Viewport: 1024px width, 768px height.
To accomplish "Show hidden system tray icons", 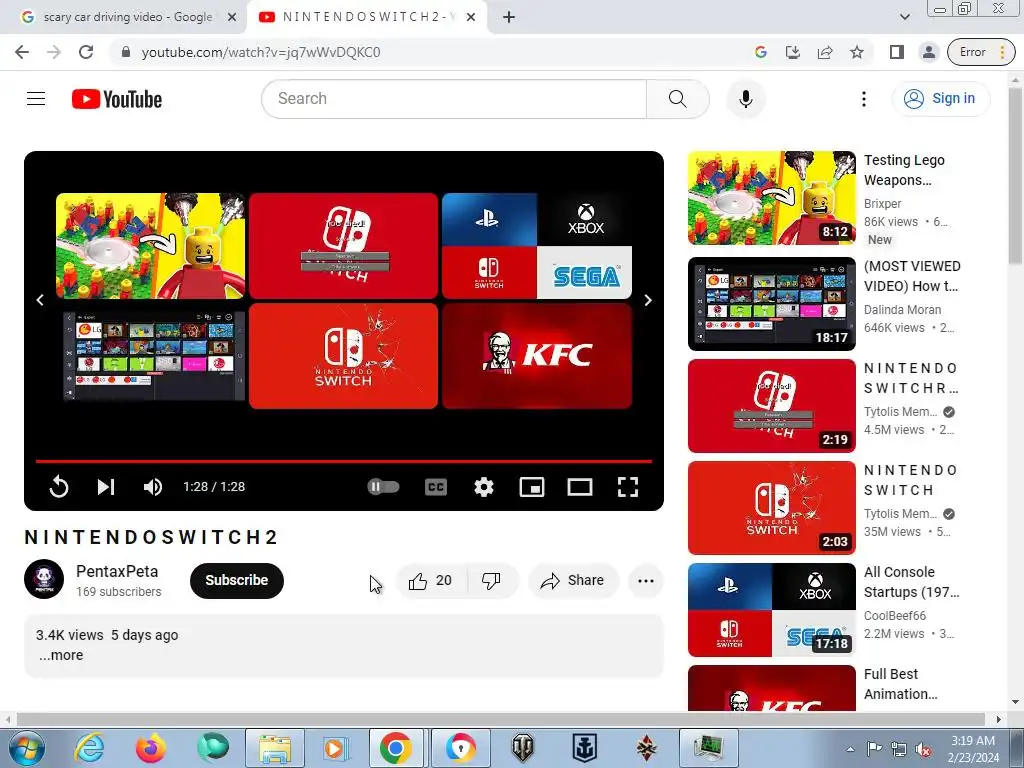I will pos(850,749).
